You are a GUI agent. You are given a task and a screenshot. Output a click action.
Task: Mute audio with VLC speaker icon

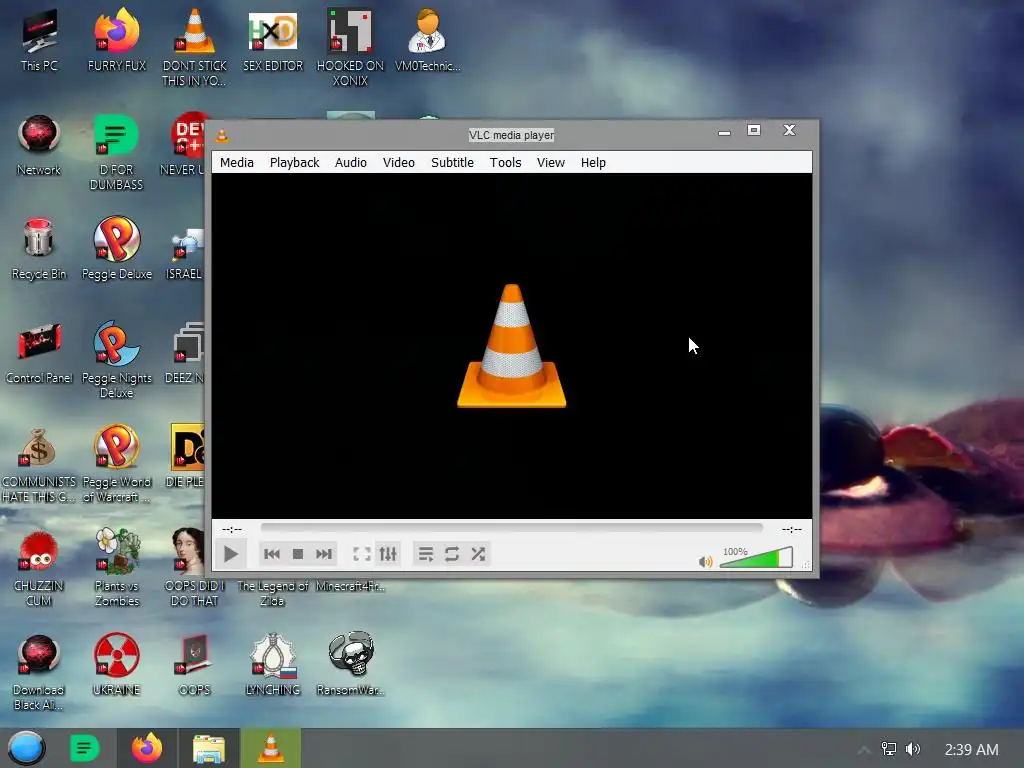[x=705, y=562]
